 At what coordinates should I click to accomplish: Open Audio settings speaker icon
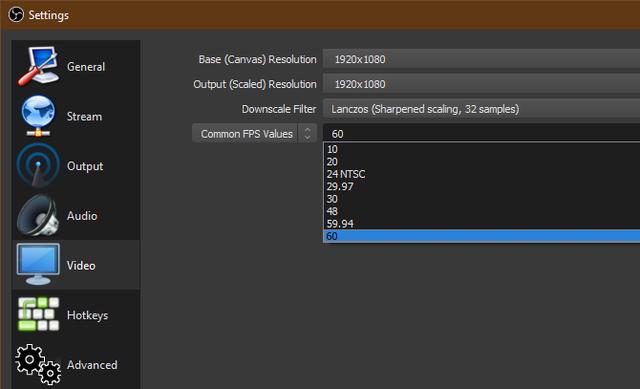(x=38, y=216)
